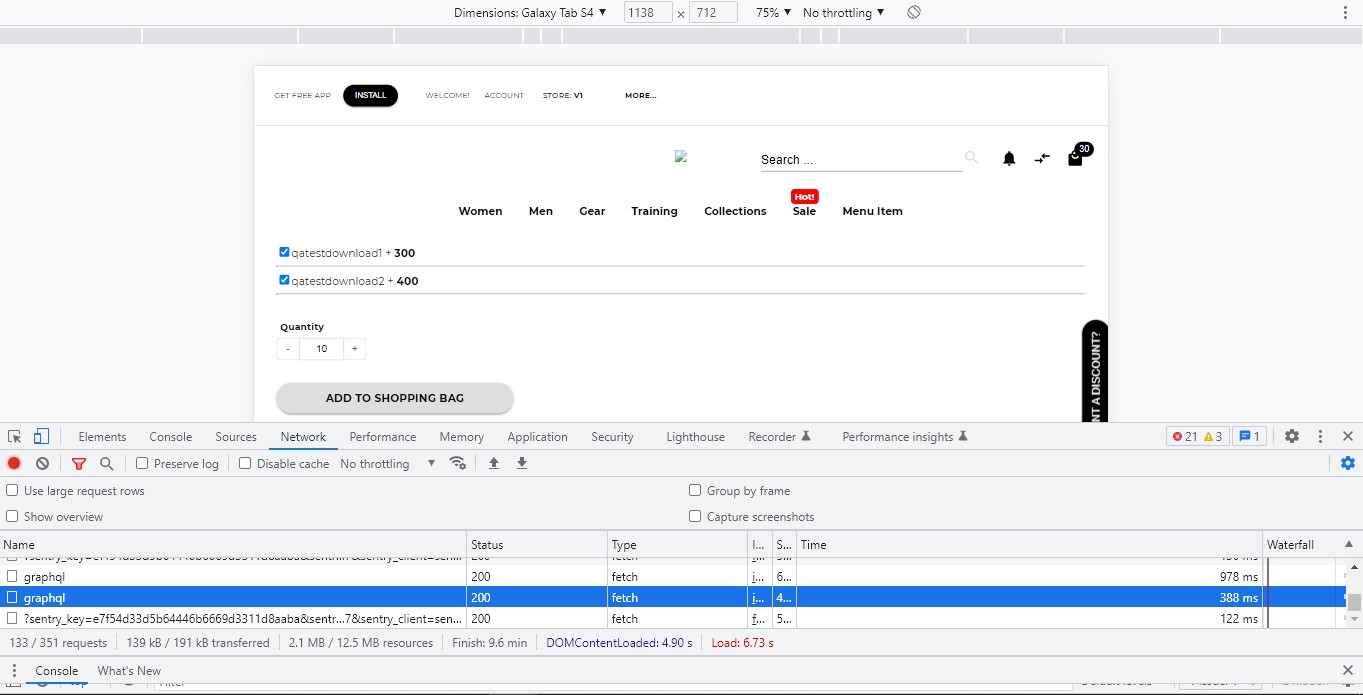
Task: Open the console drawer three-dot menu
Action: click(14, 671)
